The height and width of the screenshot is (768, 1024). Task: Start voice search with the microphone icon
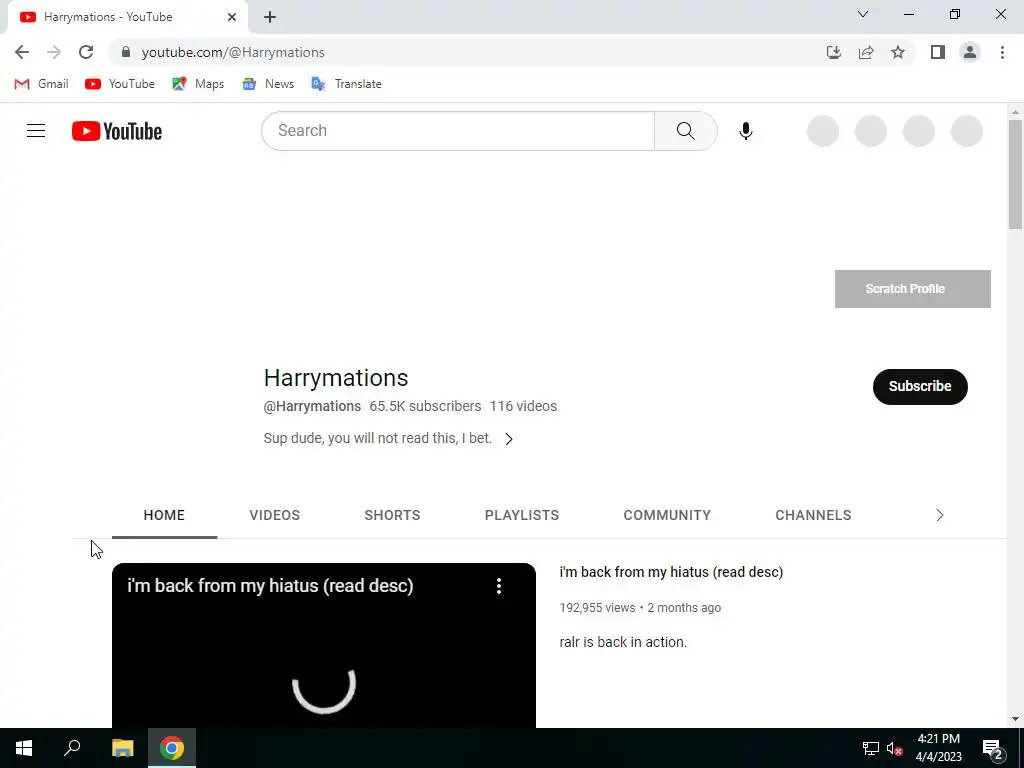pyautogui.click(x=746, y=131)
